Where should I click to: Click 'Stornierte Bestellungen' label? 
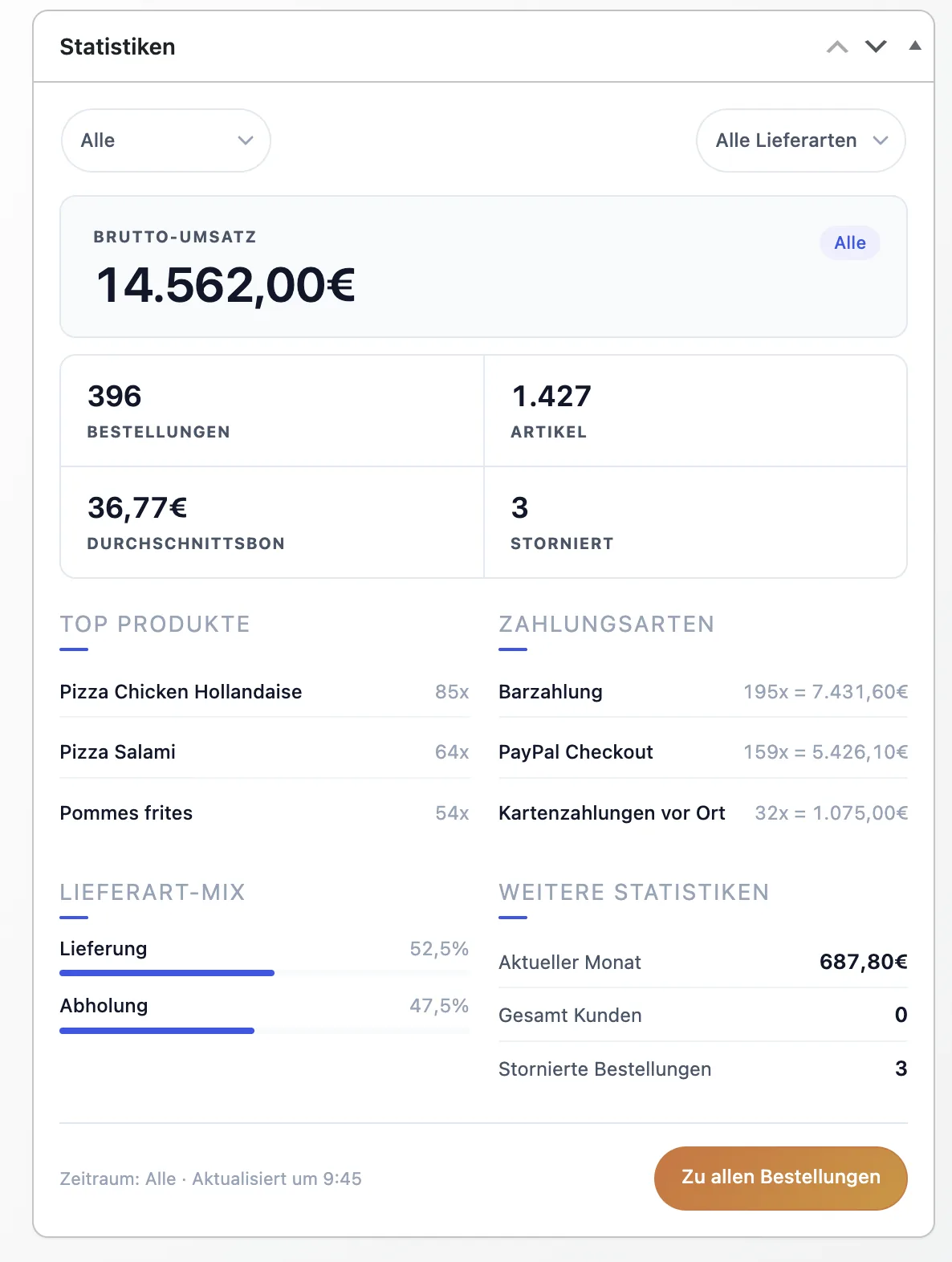click(x=605, y=1069)
